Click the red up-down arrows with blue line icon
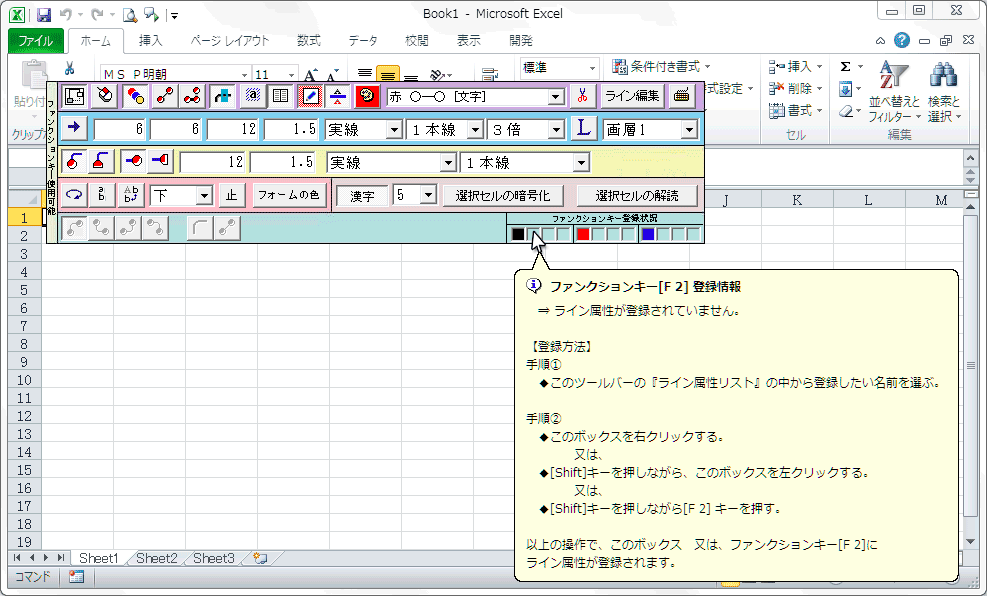This screenshot has height=596, width=987. (338, 96)
